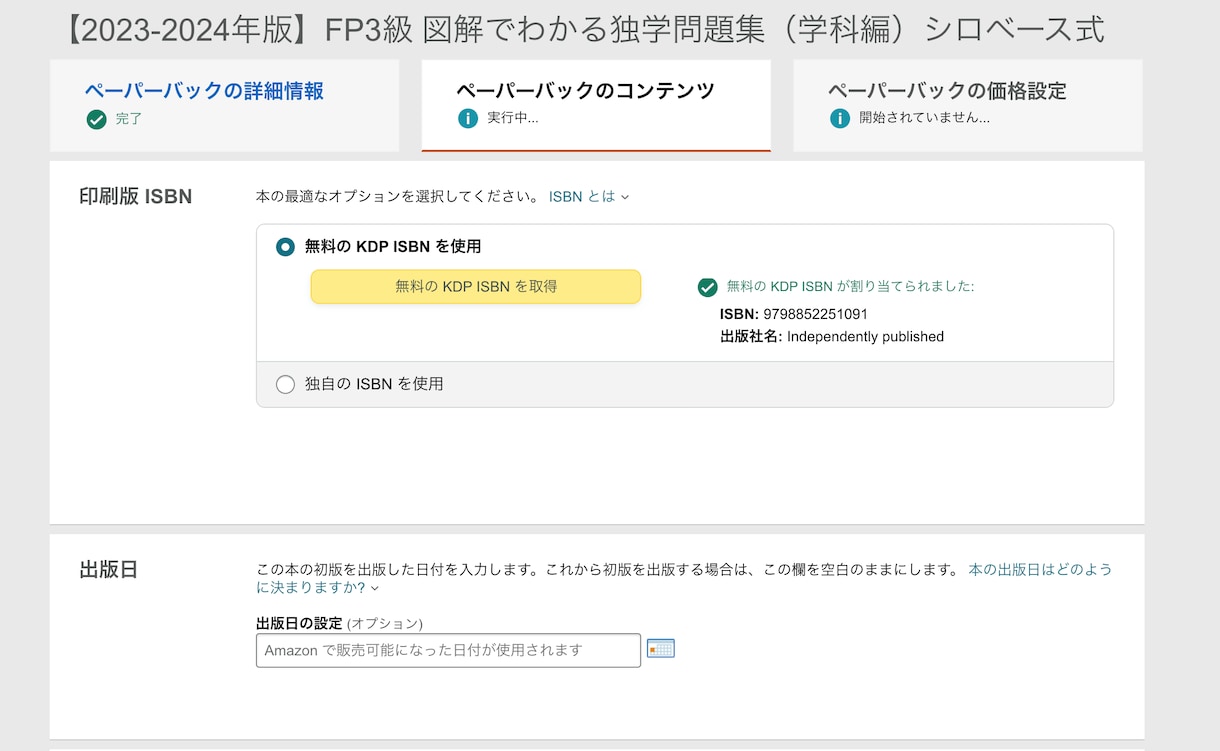1220x751 pixels.
Task: Expand the ISBN とは help link
Action: [x=589, y=197]
